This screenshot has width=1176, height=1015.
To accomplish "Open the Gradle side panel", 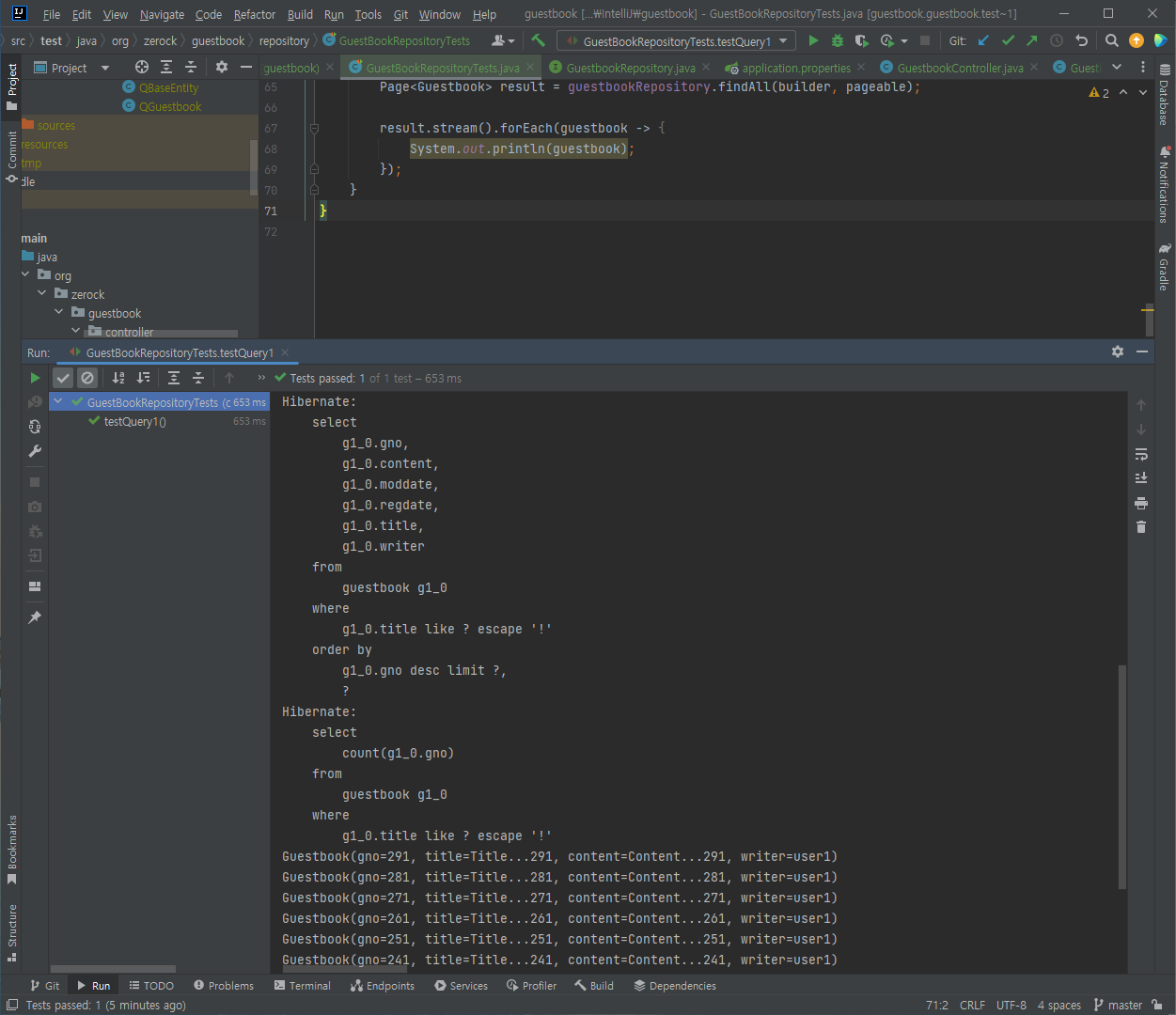I will (x=1165, y=267).
